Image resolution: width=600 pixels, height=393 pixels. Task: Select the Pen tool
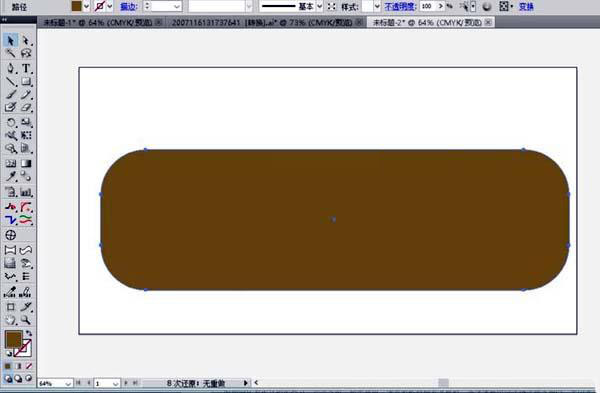10,68
